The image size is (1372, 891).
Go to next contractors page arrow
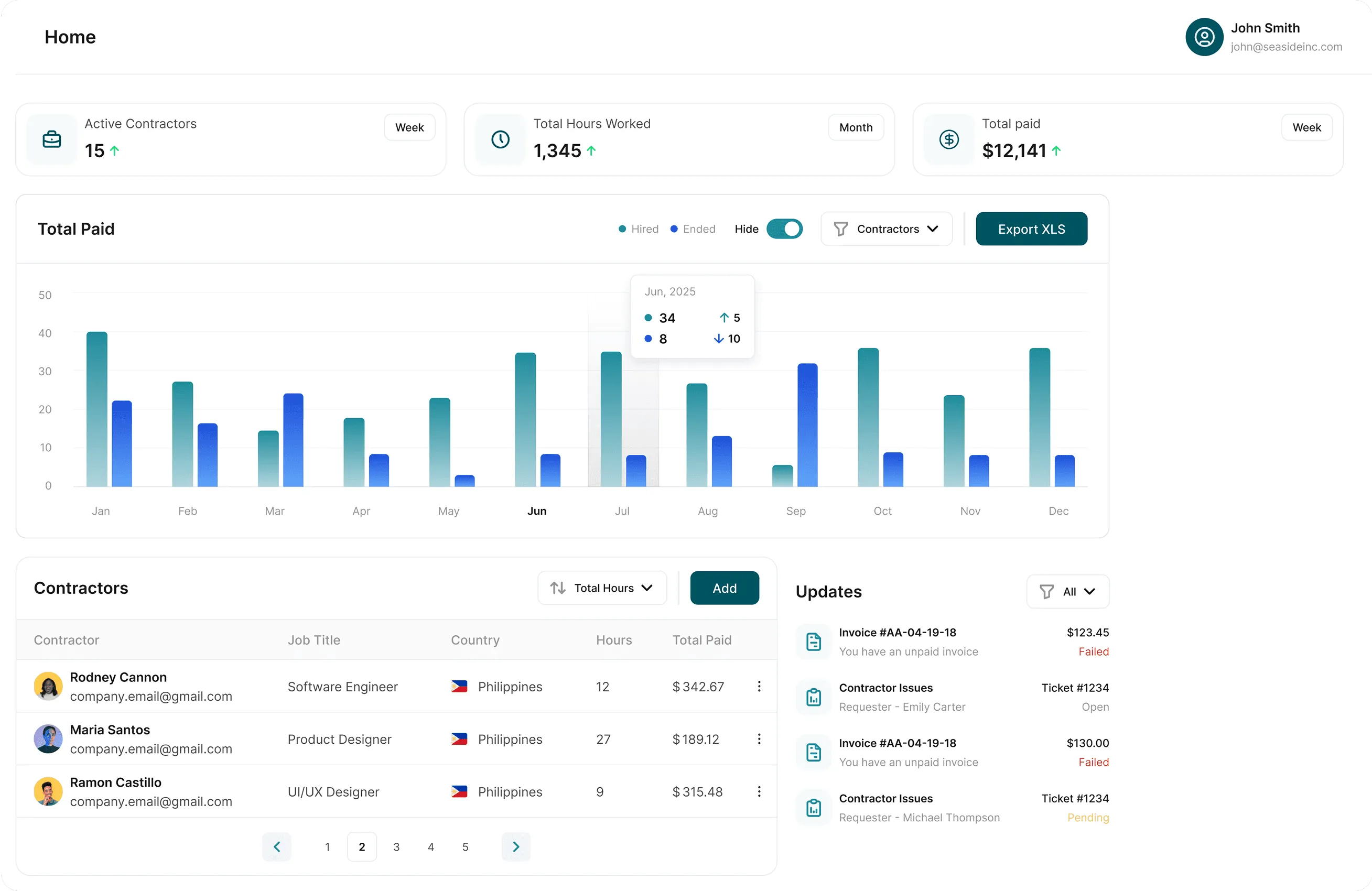click(516, 846)
